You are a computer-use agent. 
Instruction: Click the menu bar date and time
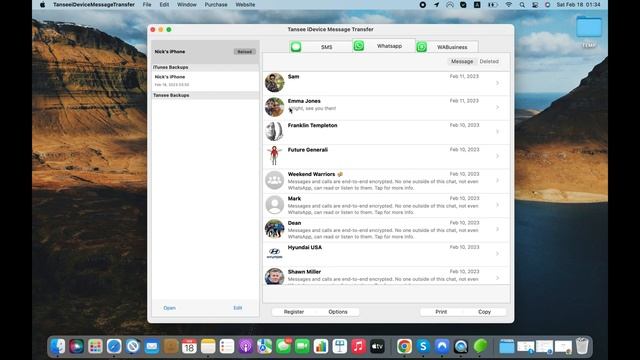click(578, 4)
